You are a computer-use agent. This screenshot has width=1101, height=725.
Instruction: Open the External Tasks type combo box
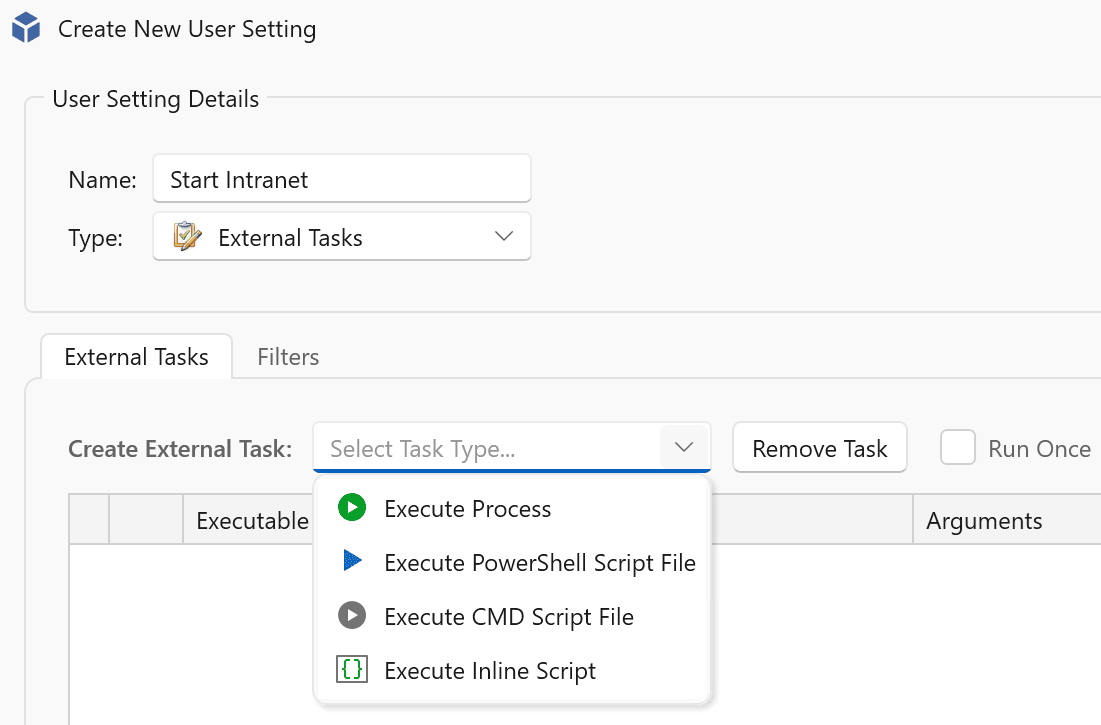coord(341,237)
